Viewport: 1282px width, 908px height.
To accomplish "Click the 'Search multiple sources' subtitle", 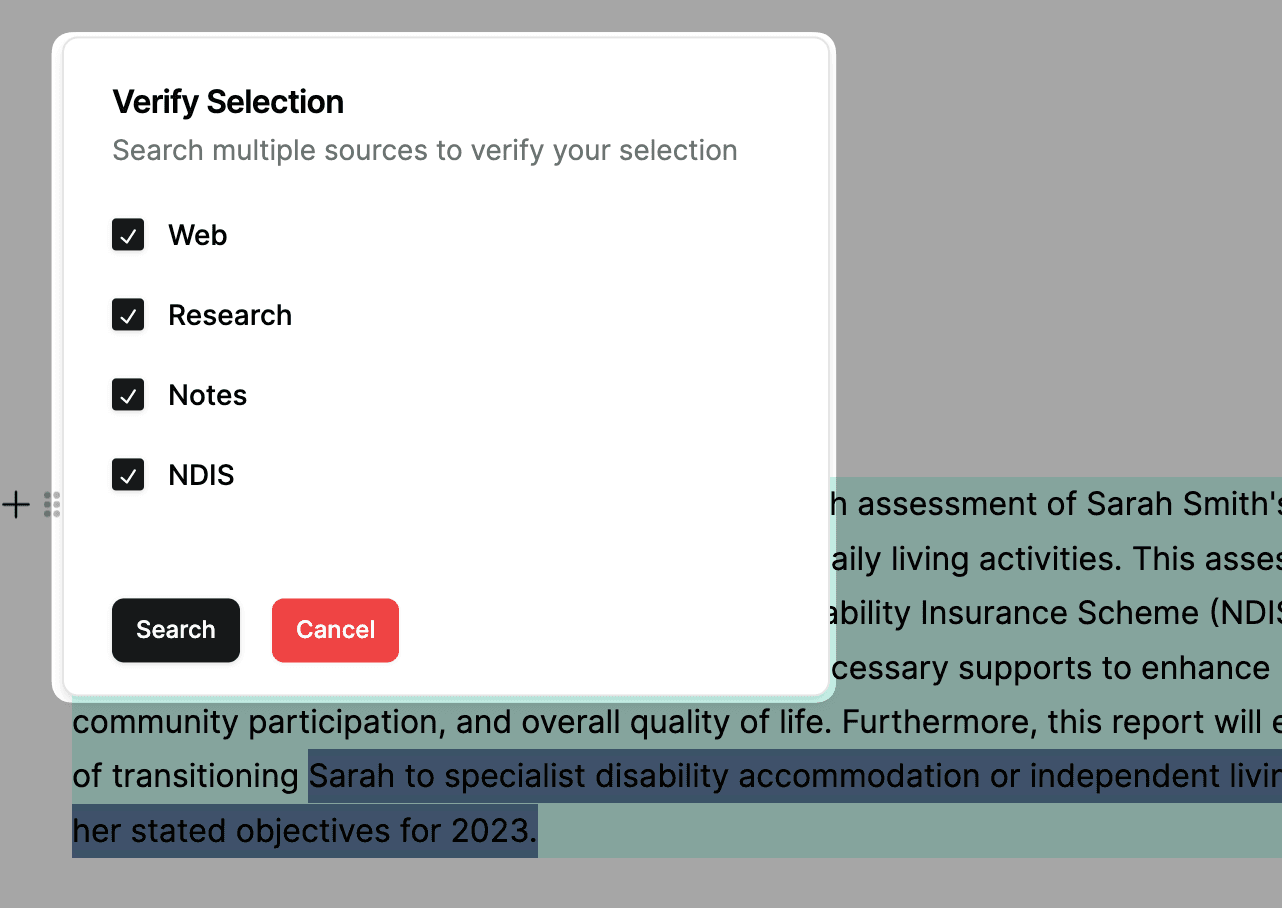I will tap(424, 150).
